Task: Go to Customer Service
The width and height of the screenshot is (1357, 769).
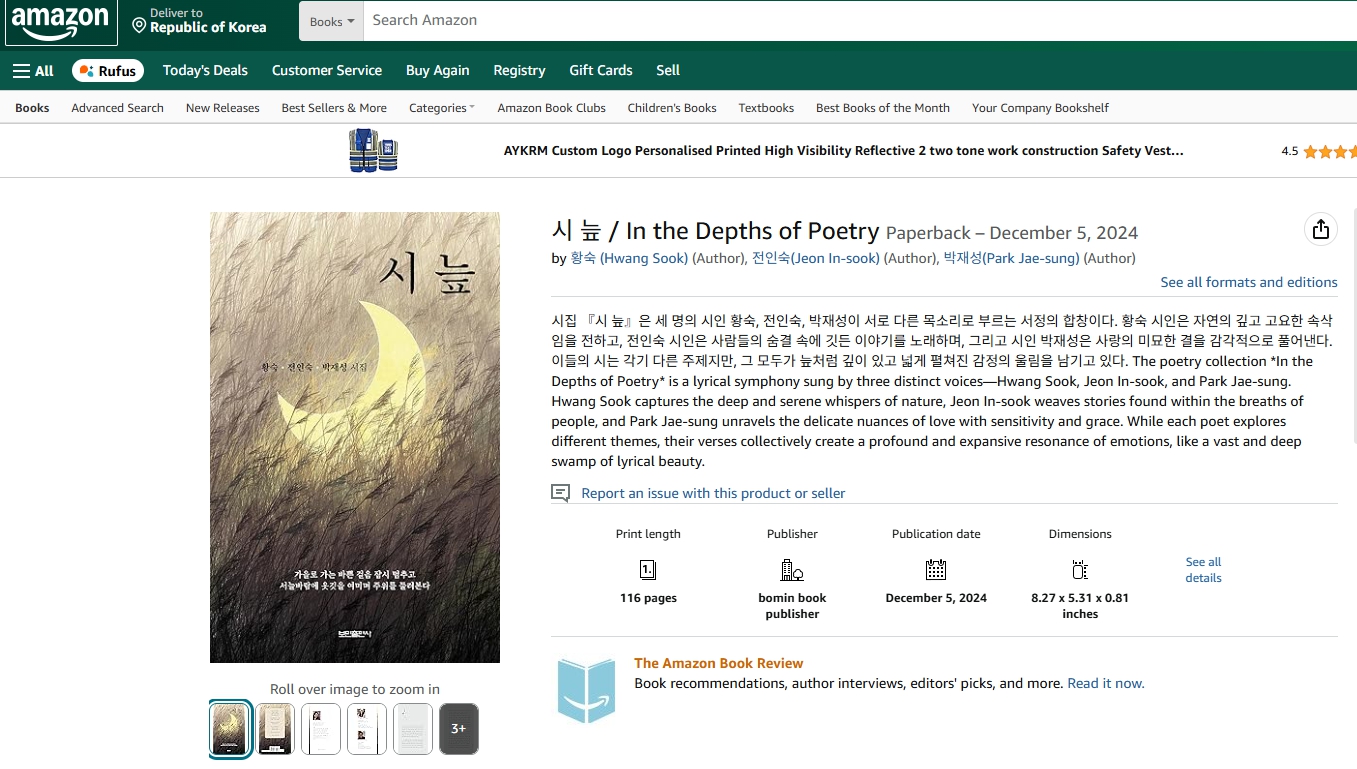Action: pos(327,70)
